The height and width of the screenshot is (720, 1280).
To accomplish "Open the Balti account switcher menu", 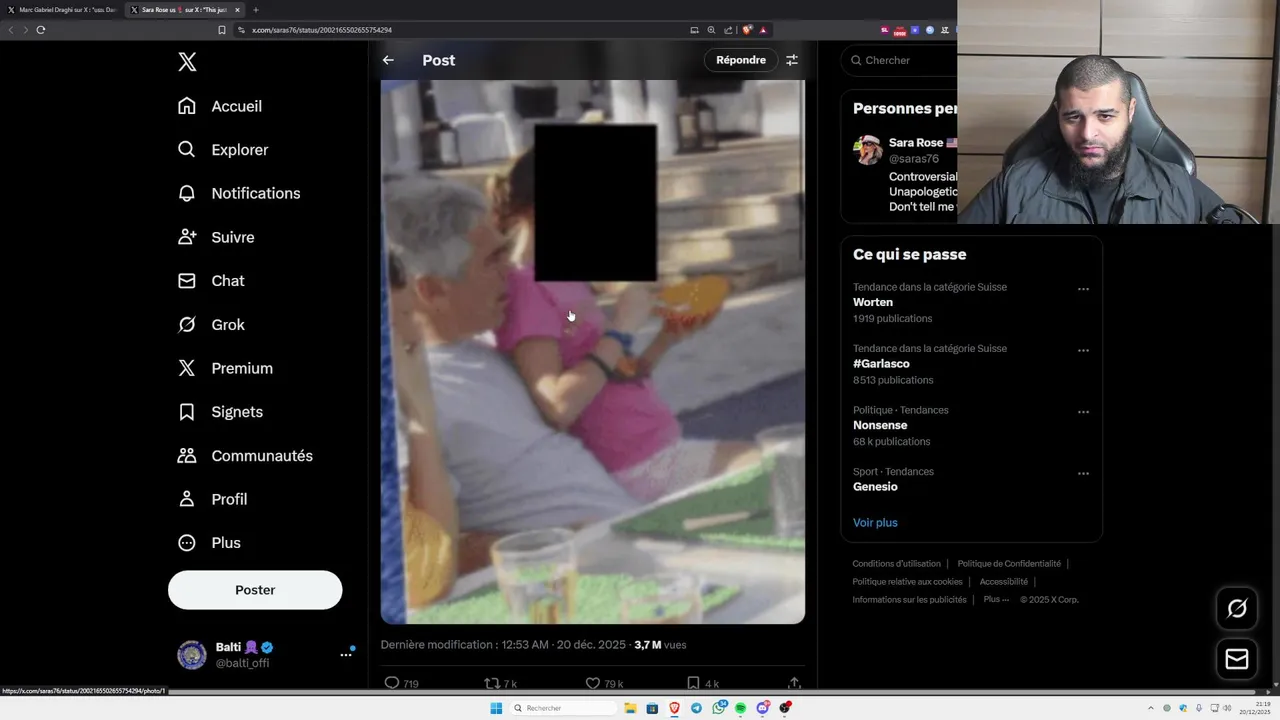I will click(346, 655).
